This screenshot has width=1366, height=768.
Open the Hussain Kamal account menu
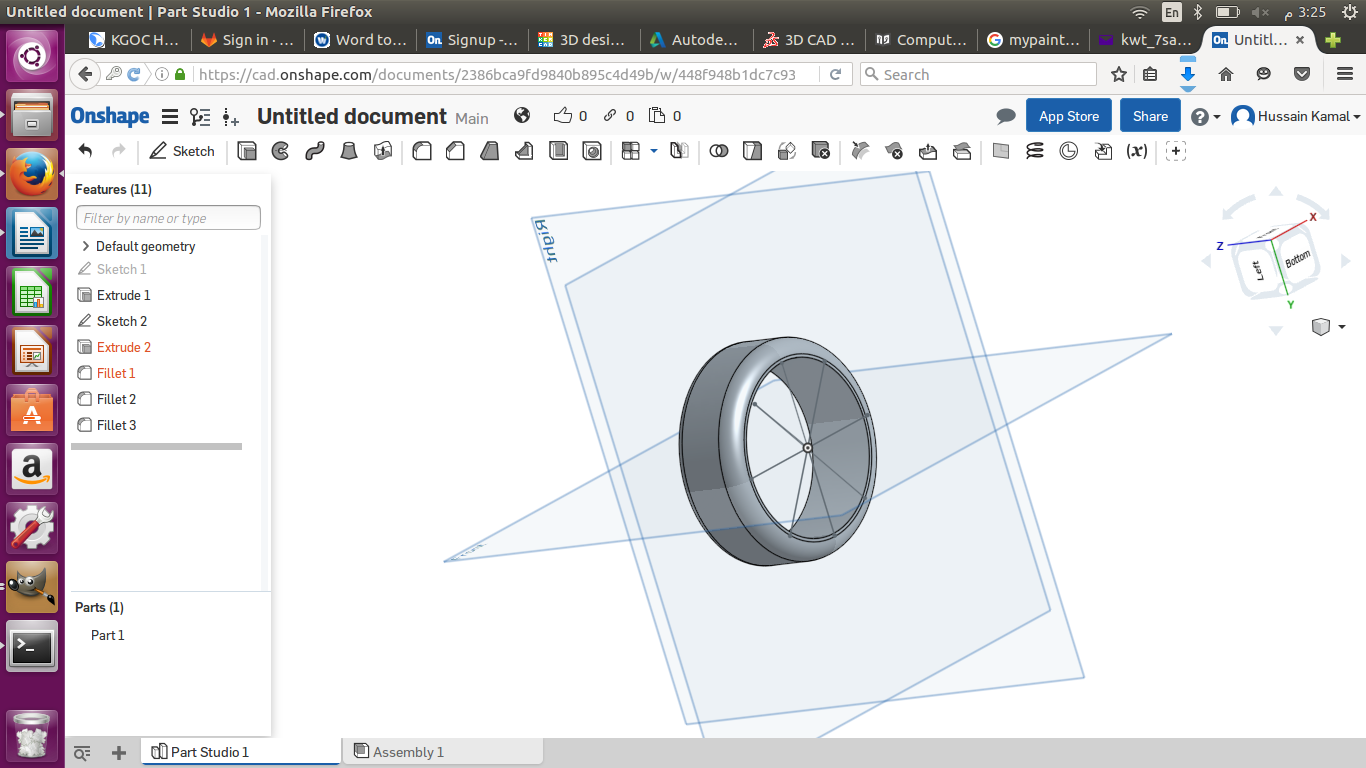pyautogui.click(x=1297, y=116)
